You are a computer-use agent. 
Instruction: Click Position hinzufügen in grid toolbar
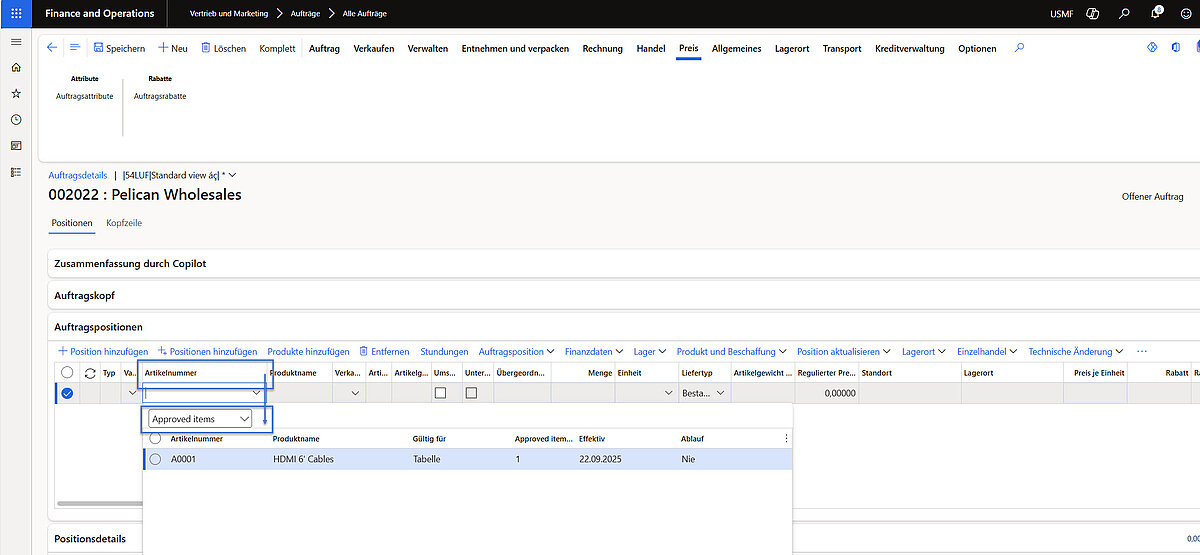pos(103,352)
